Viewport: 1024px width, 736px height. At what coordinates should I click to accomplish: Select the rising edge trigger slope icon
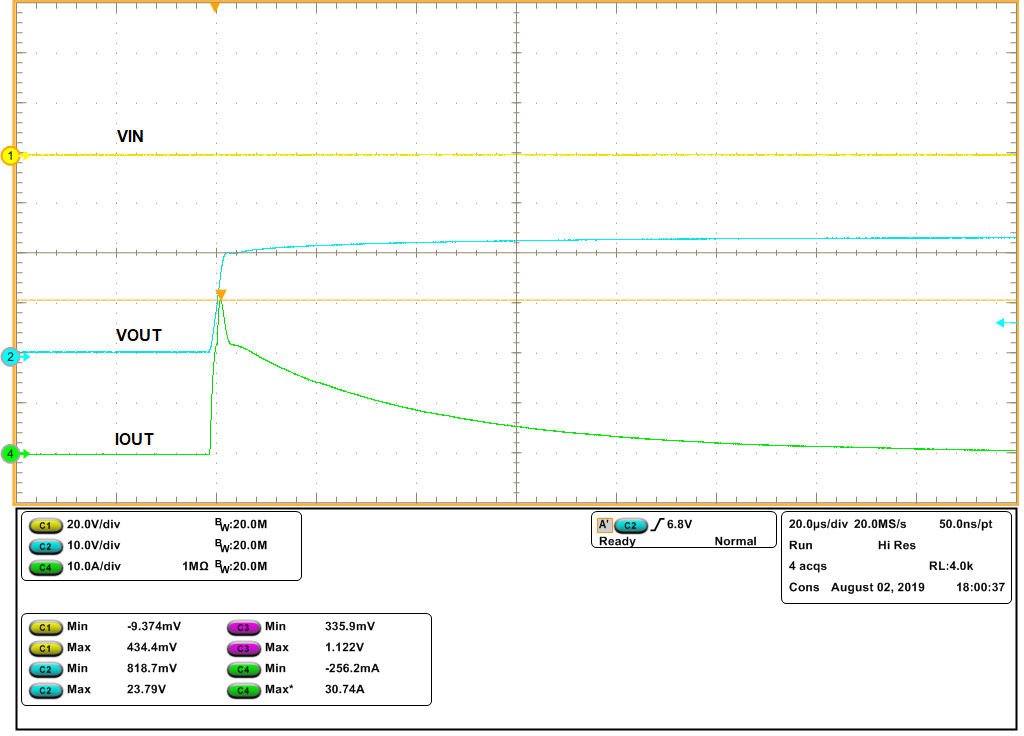coord(657,524)
